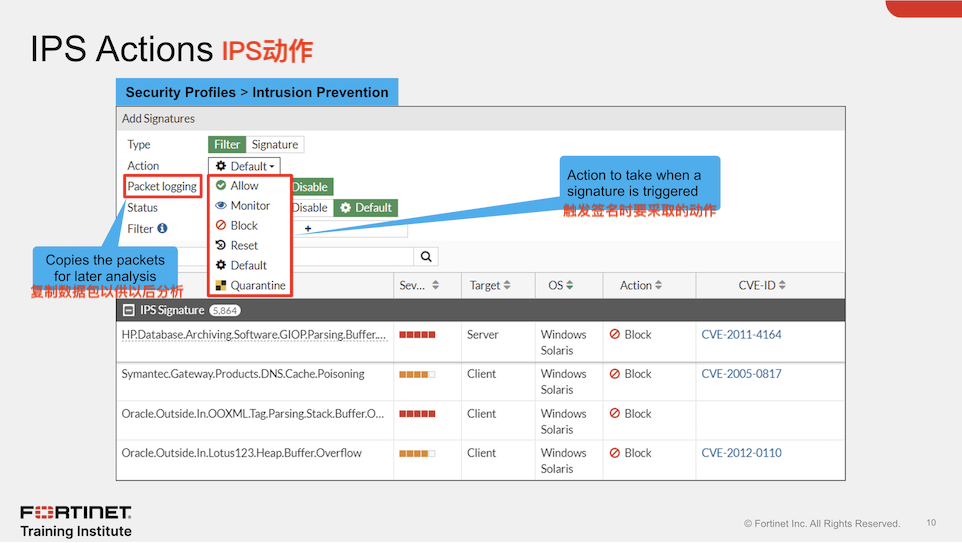Viewport: 962px width, 543px height.
Task: Choose Monitor in the action menu
Action: click(250, 206)
